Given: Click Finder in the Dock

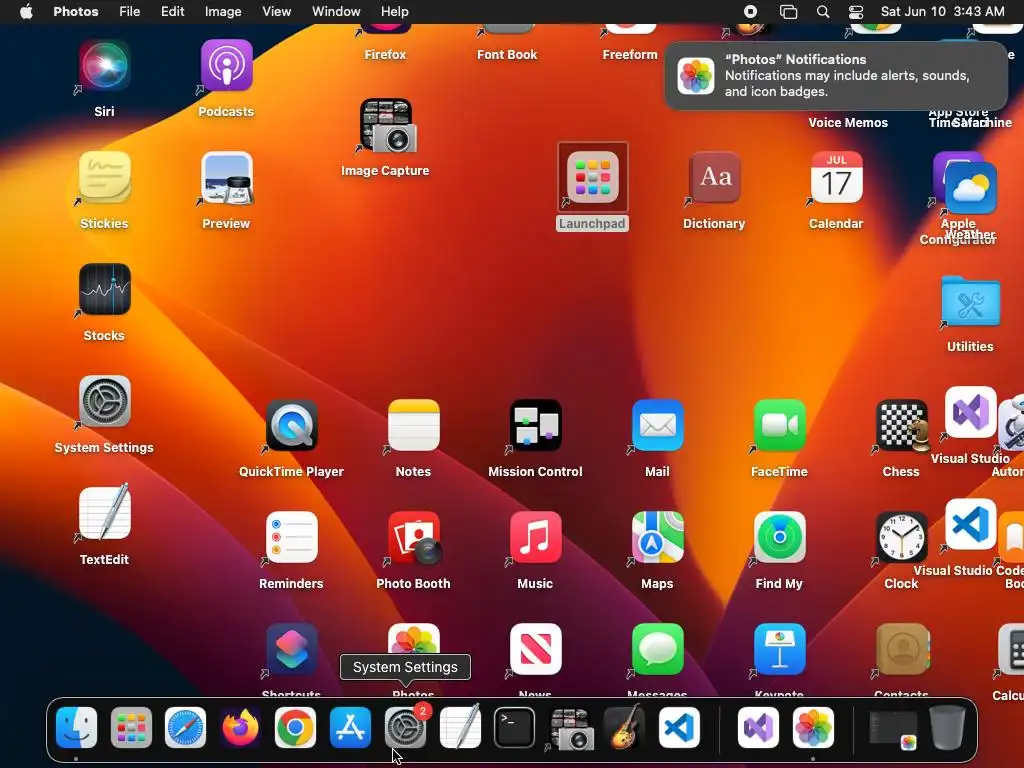Looking at the screenshot, I should 76,728.
